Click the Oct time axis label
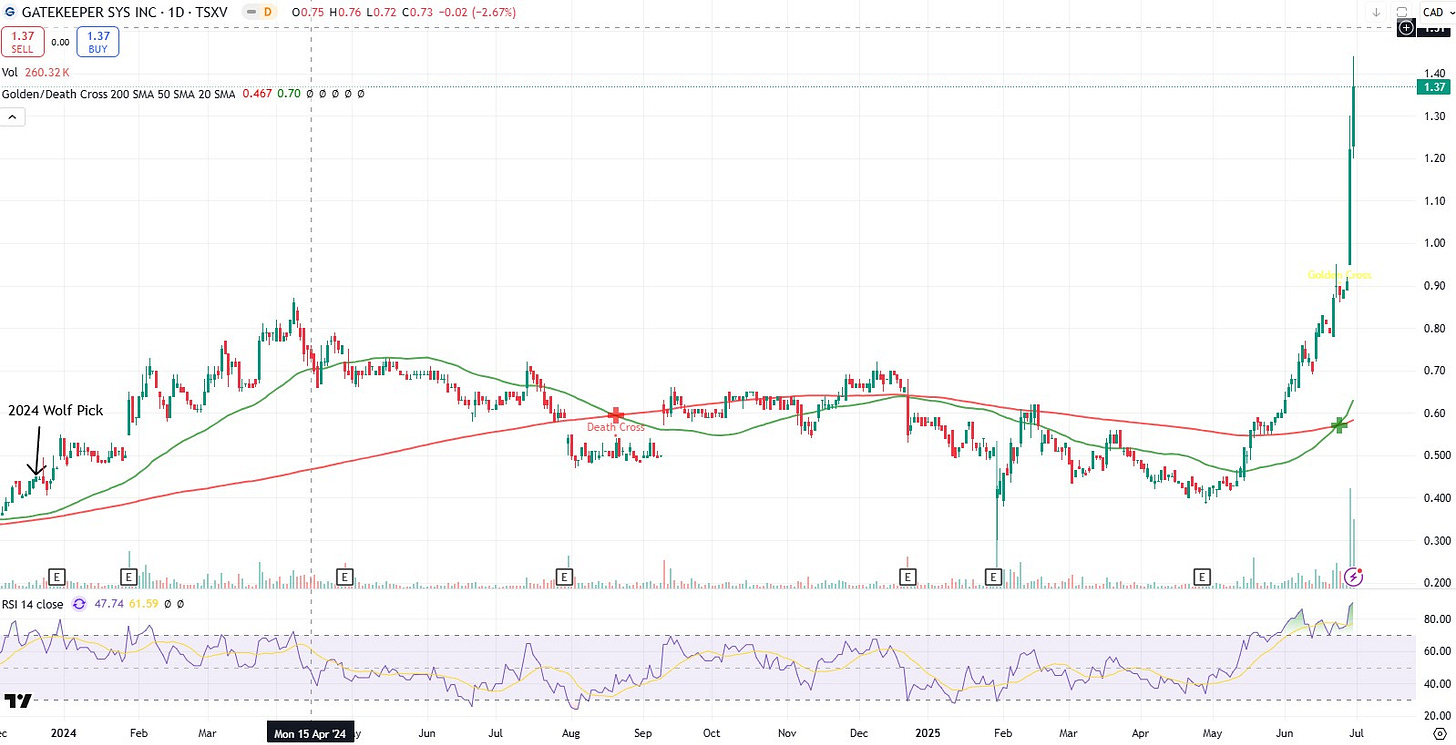Viewport: 1456px width, 745px height. click(x=711, y=733)
